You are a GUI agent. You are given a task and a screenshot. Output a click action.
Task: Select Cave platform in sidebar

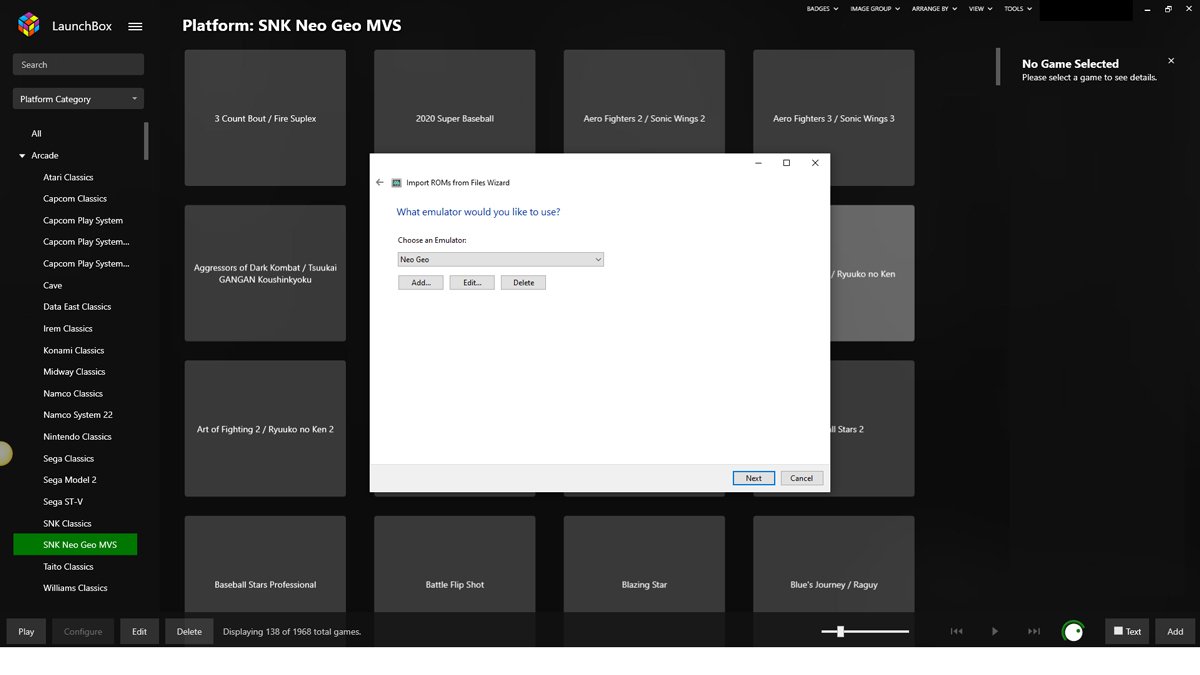(x=52, y=286)
